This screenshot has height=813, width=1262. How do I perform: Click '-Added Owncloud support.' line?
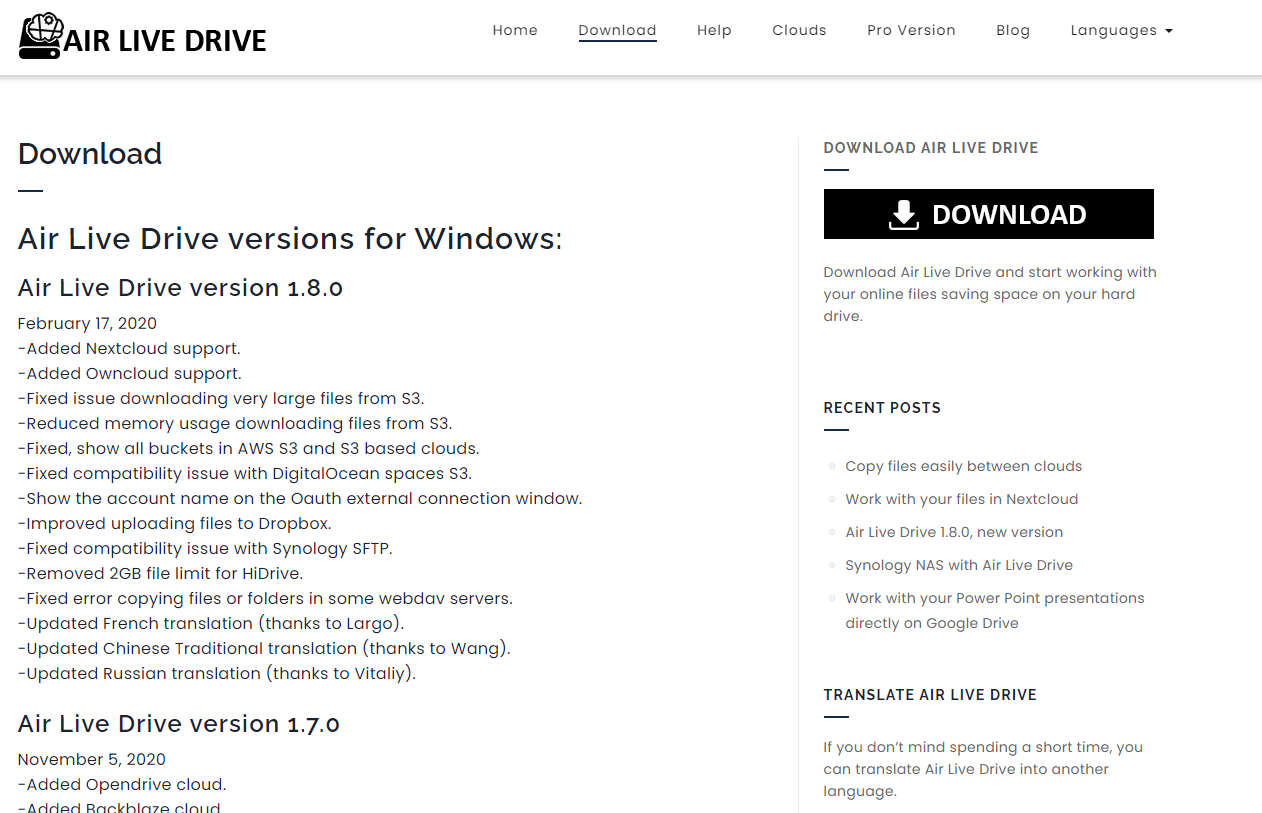point(130,373)
